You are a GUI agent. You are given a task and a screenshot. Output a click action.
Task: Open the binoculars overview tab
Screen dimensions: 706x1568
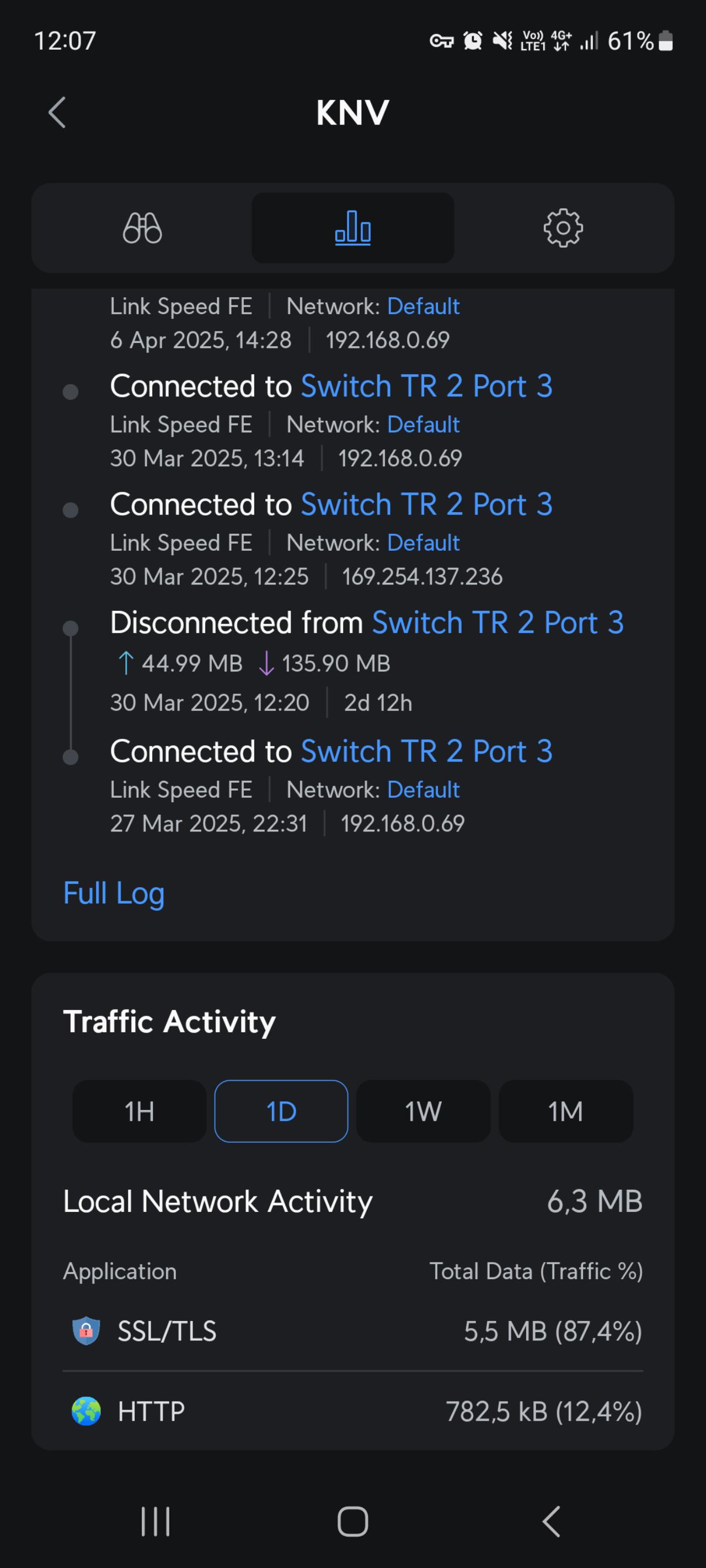142,228
